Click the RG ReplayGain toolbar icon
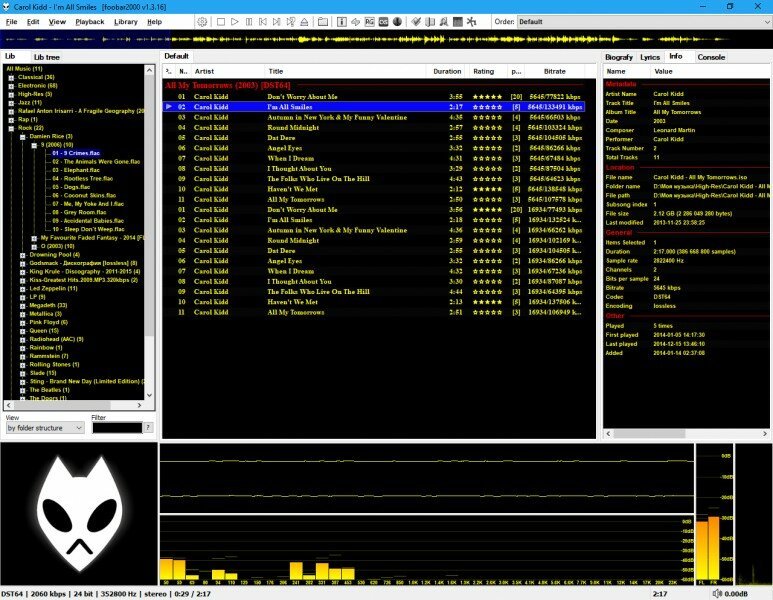This screenshot has height=600, width=773. (369, 21)
